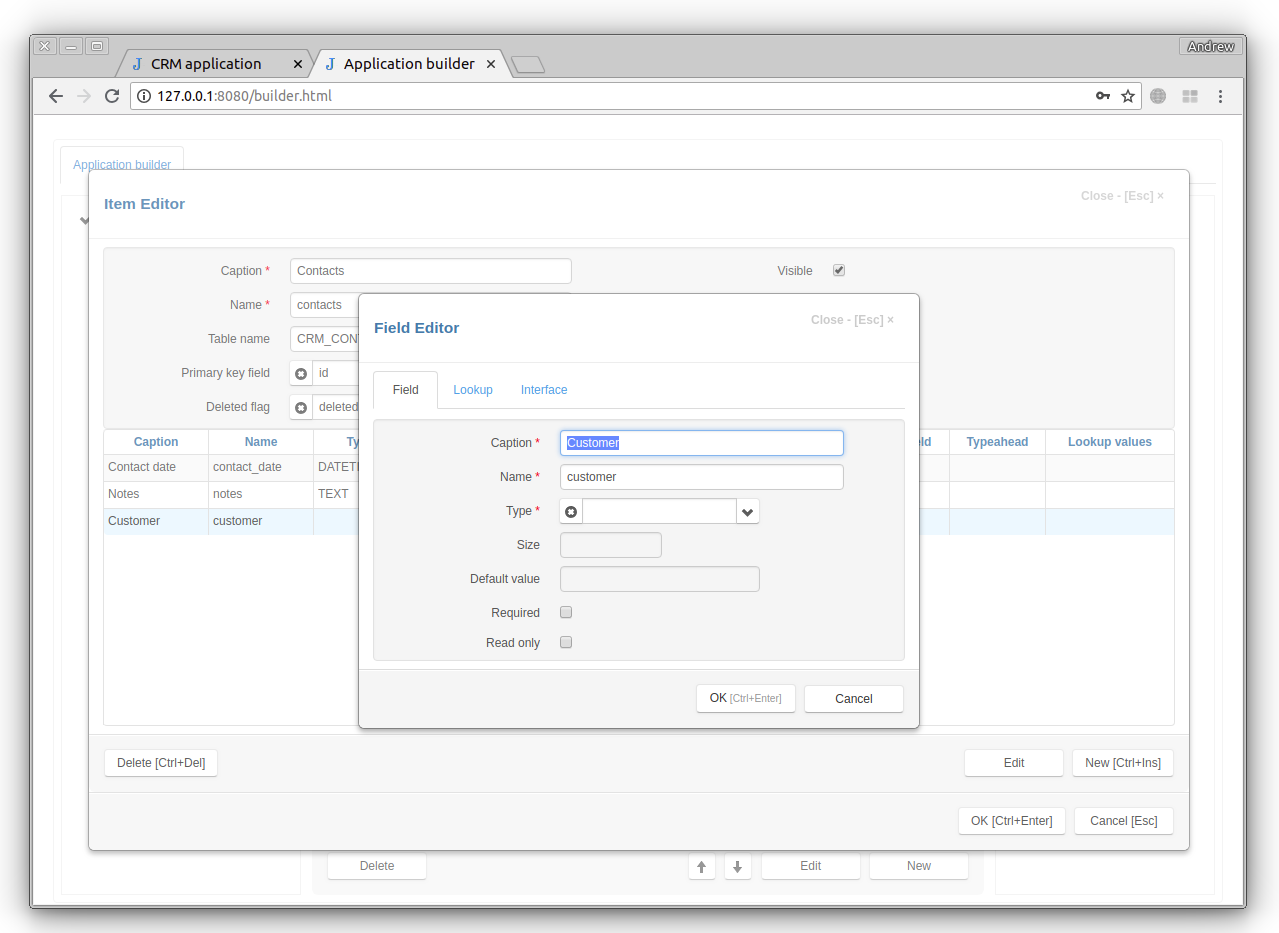This screenshot has width=1279, height=933.
Task: View site information icon in address bar
Action: (x=143, y=96)
